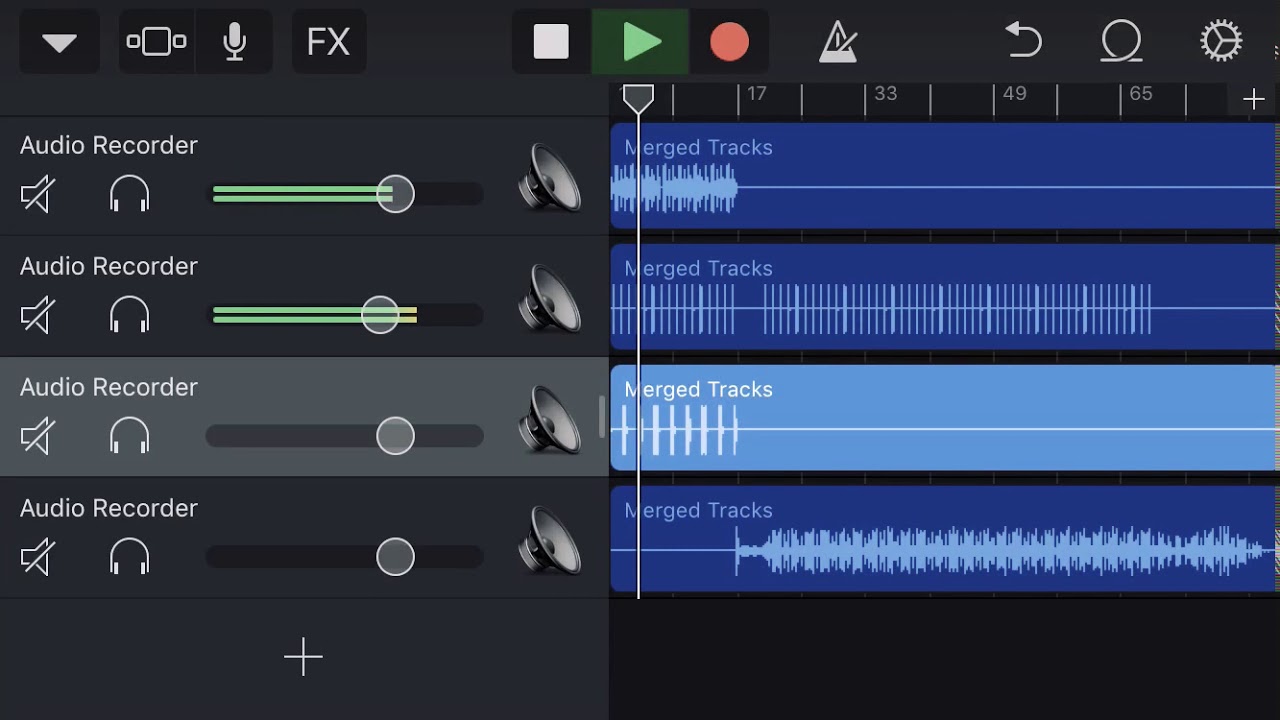Open song settings gear
The image size is (1280, 720).
(1221, 42)
